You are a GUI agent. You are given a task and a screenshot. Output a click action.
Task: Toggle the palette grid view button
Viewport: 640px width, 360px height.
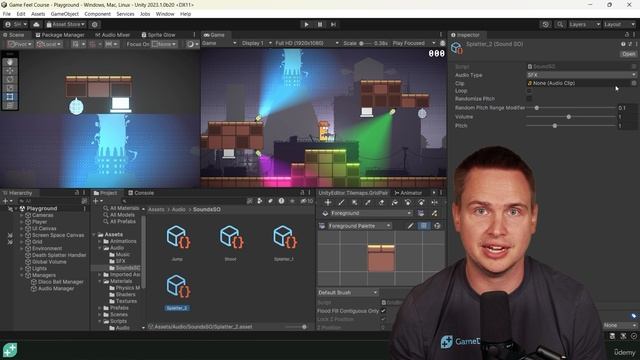424,226
